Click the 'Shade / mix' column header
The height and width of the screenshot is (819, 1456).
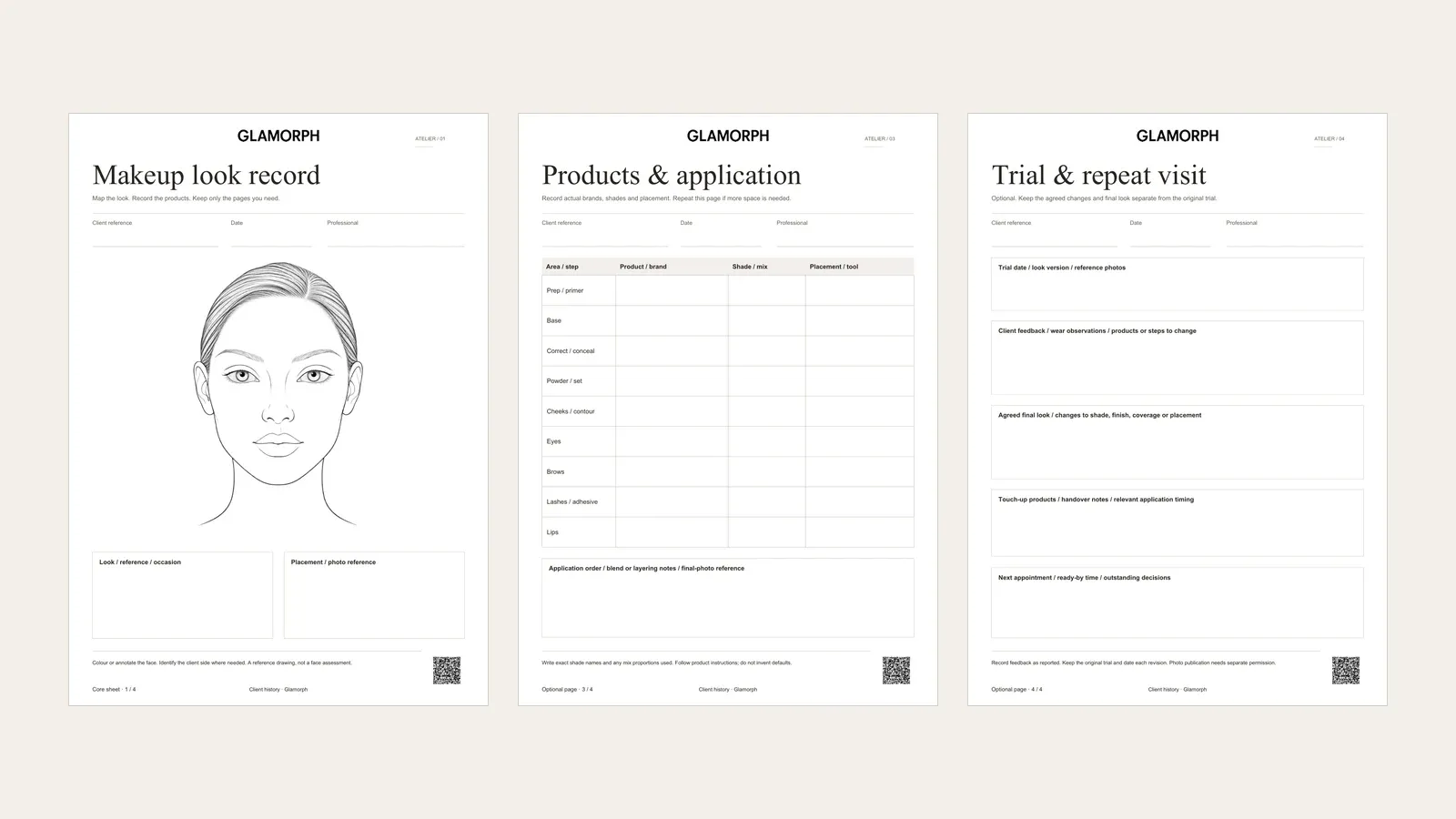tap(750, 267)
